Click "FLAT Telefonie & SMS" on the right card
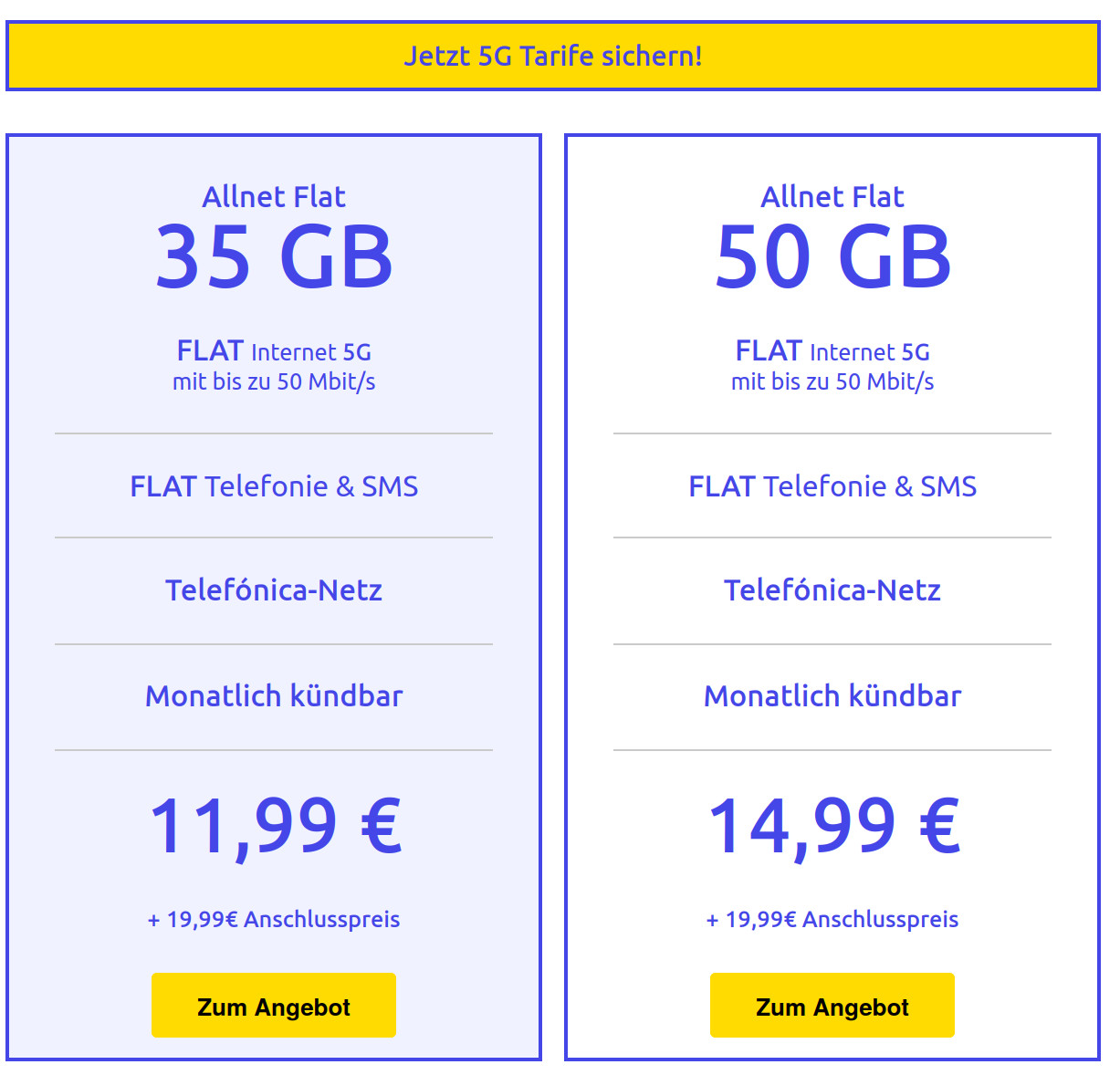 tap(832, 485)
